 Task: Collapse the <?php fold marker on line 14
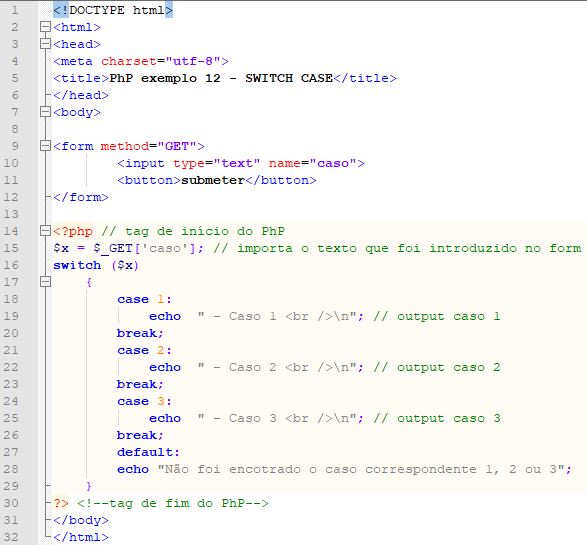click(45, 231)
